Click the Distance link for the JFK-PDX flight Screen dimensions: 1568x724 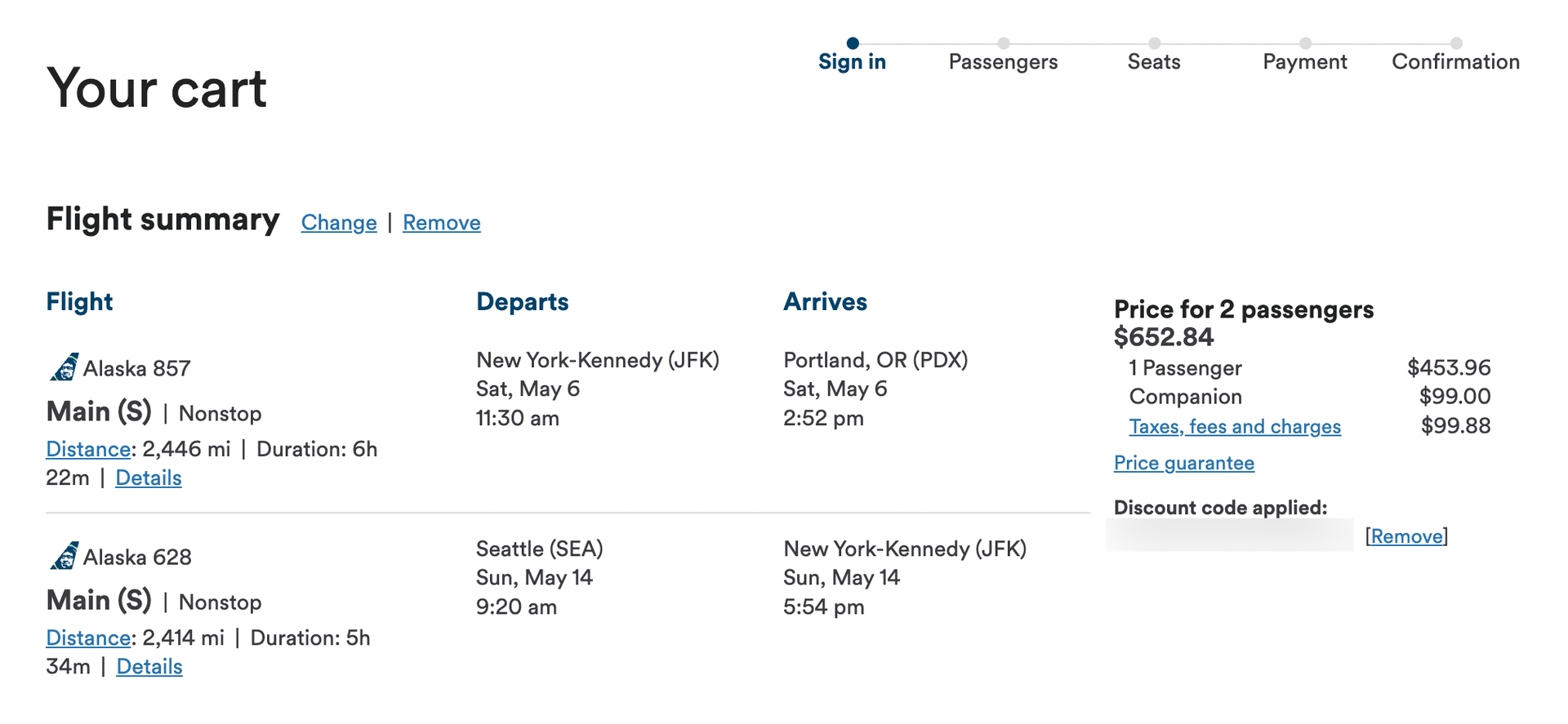click(87, 449)
